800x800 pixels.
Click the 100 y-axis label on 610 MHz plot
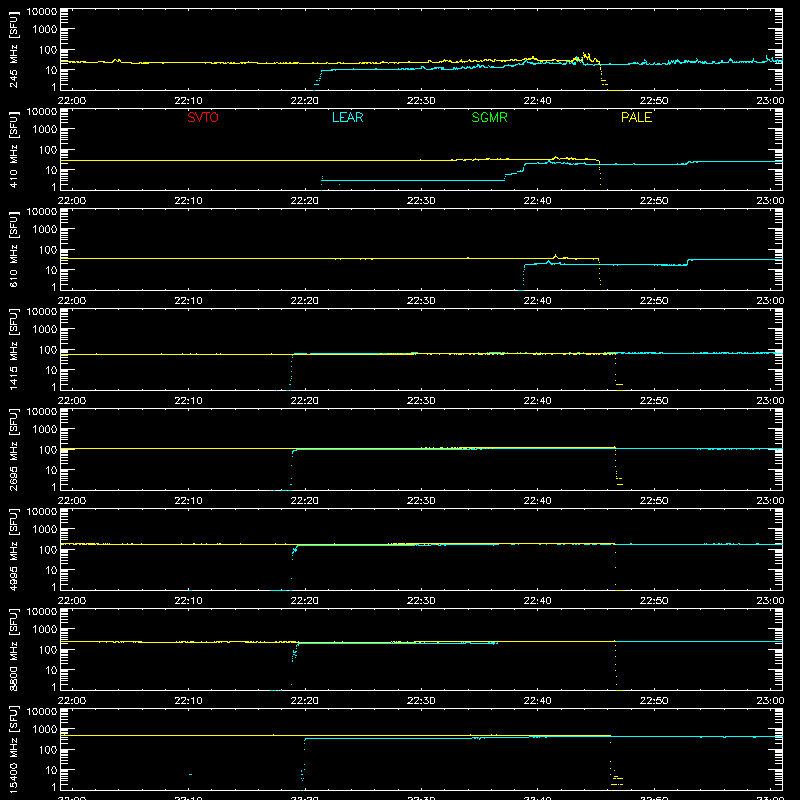click(48, 250)
